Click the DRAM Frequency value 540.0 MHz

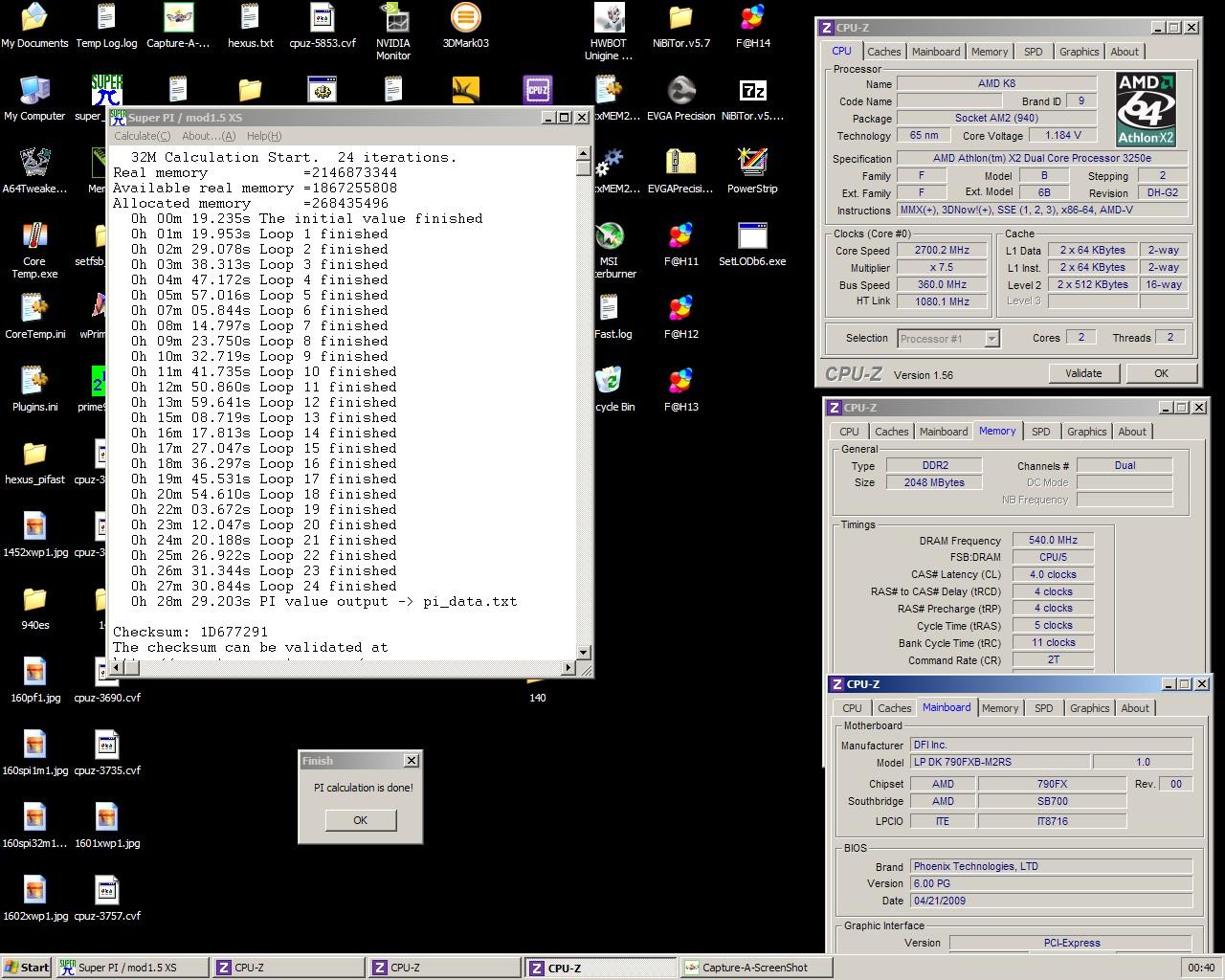pyautogui.click(x=1053, y=541)
